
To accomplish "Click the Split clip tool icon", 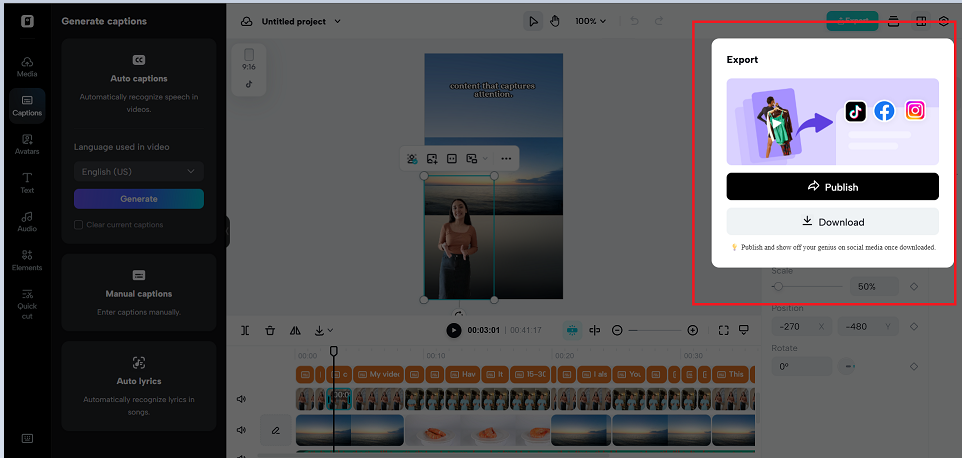I will 245,330.
